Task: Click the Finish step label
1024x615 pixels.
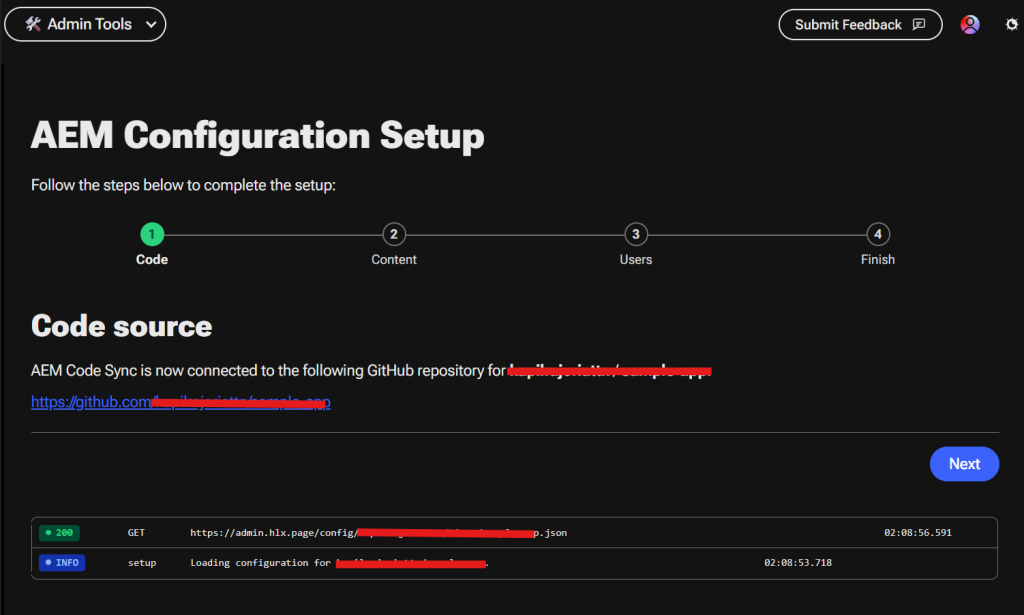Action: [x=878, y=260]
